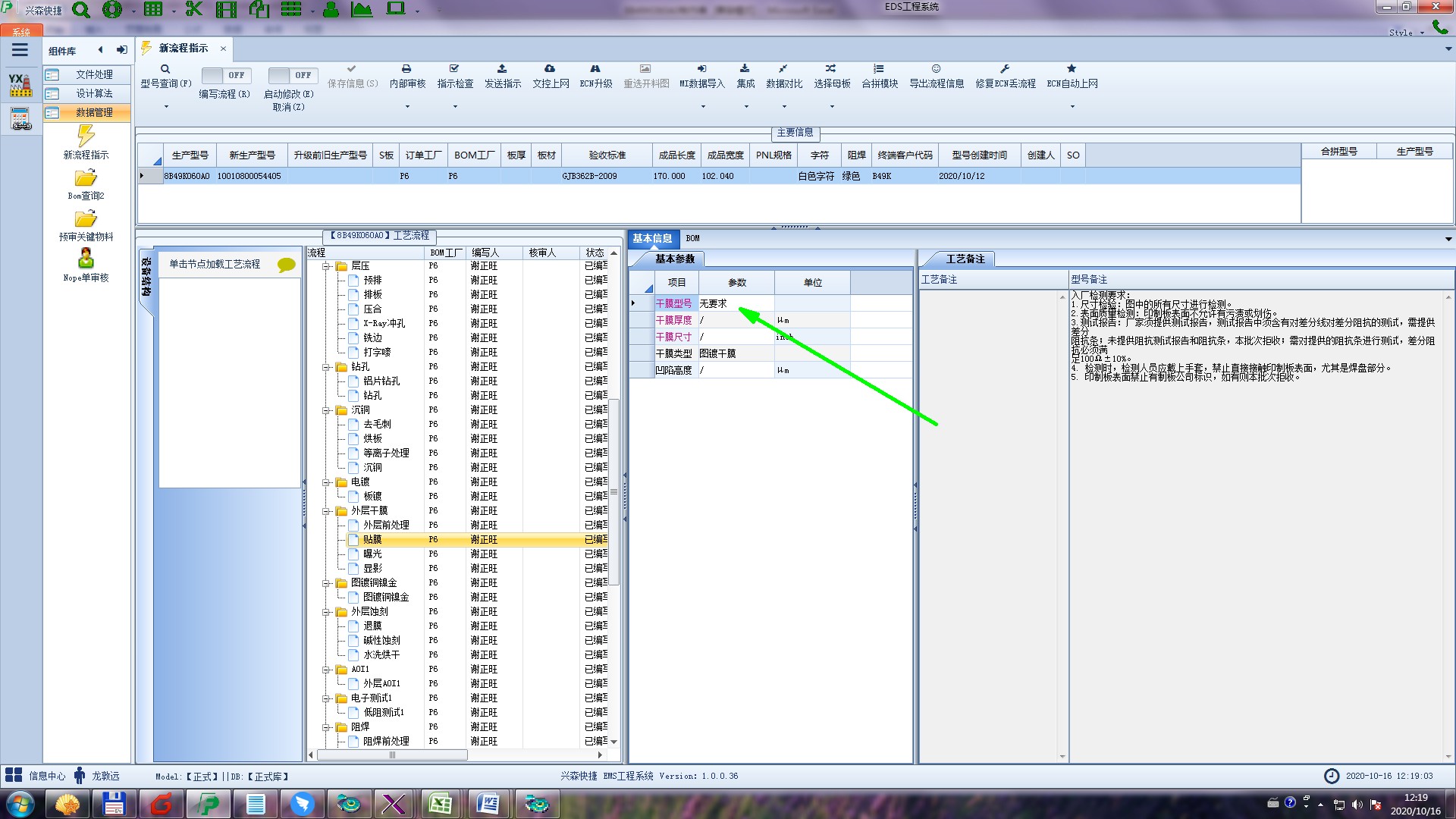Open the Style dropdown
1456x819 pixels.
(x=1406, y=33)
